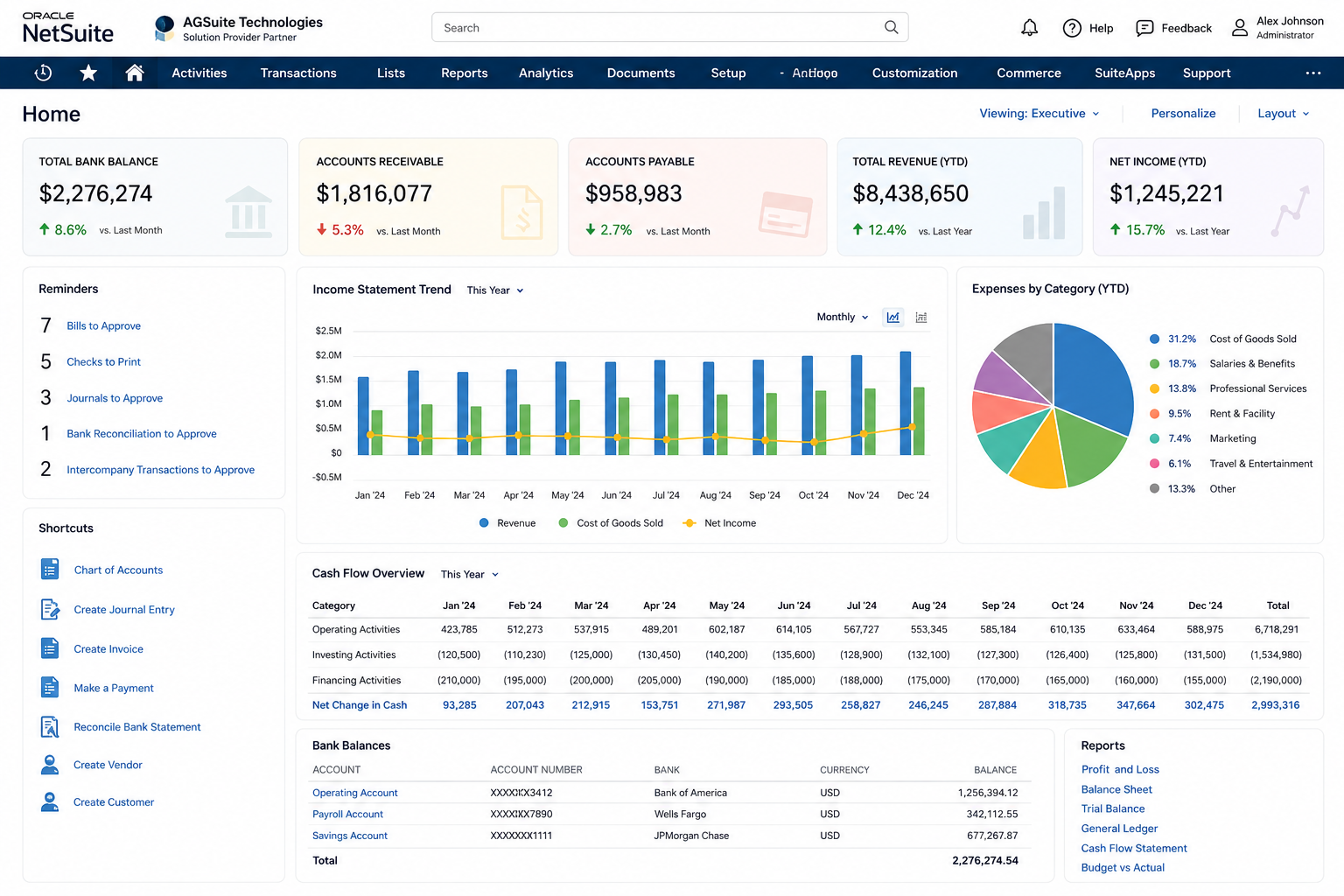Click the Make a Payment icon

point(50,688)
